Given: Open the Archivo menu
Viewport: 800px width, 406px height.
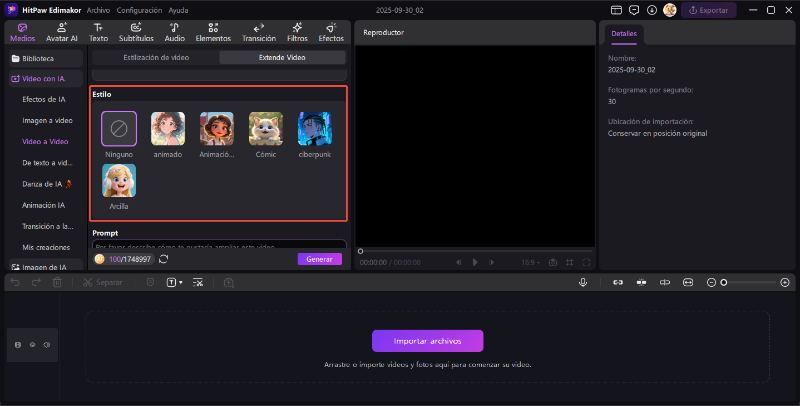Looking at the screenshot, I should (x=98, y=9).
